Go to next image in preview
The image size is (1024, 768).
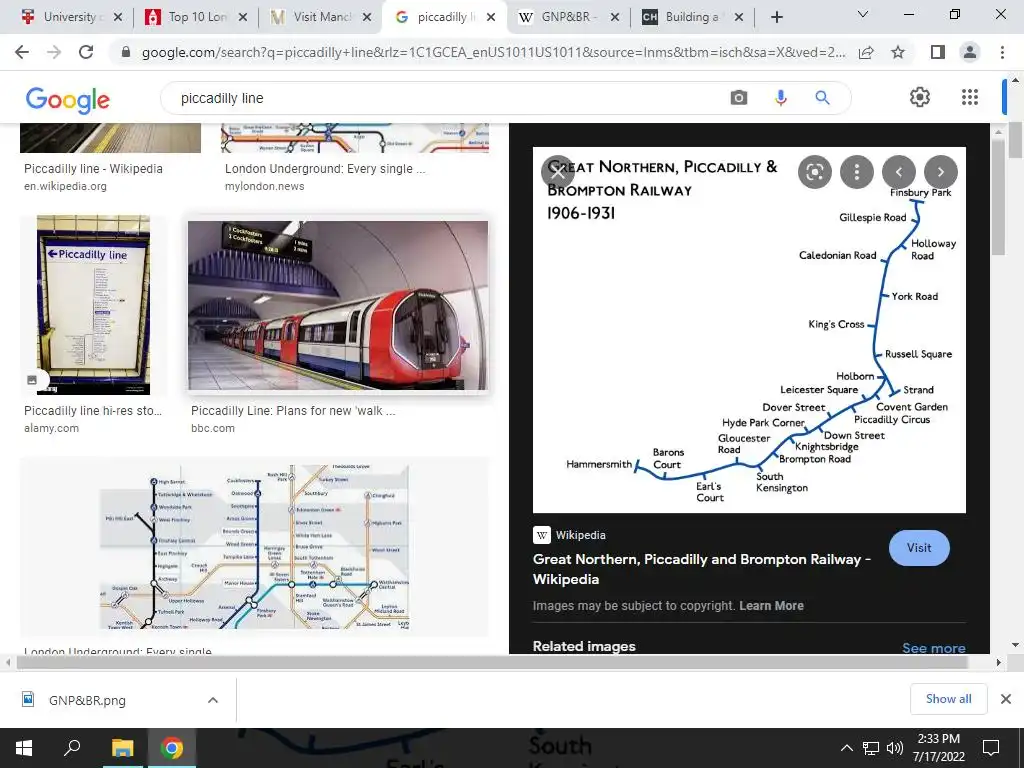940,172
